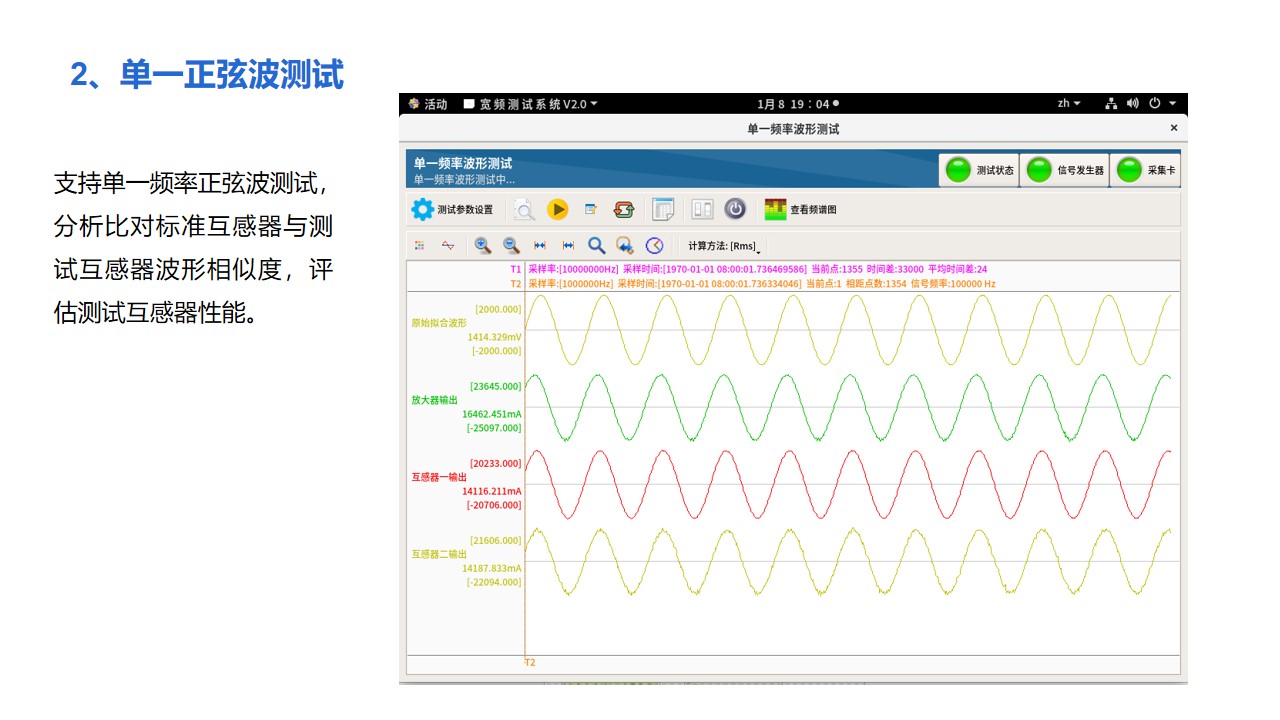Click the yellow play start-test button
The height and width of the screenshot is (720, 1280).
pyautogui.click(x=558, y=209)
